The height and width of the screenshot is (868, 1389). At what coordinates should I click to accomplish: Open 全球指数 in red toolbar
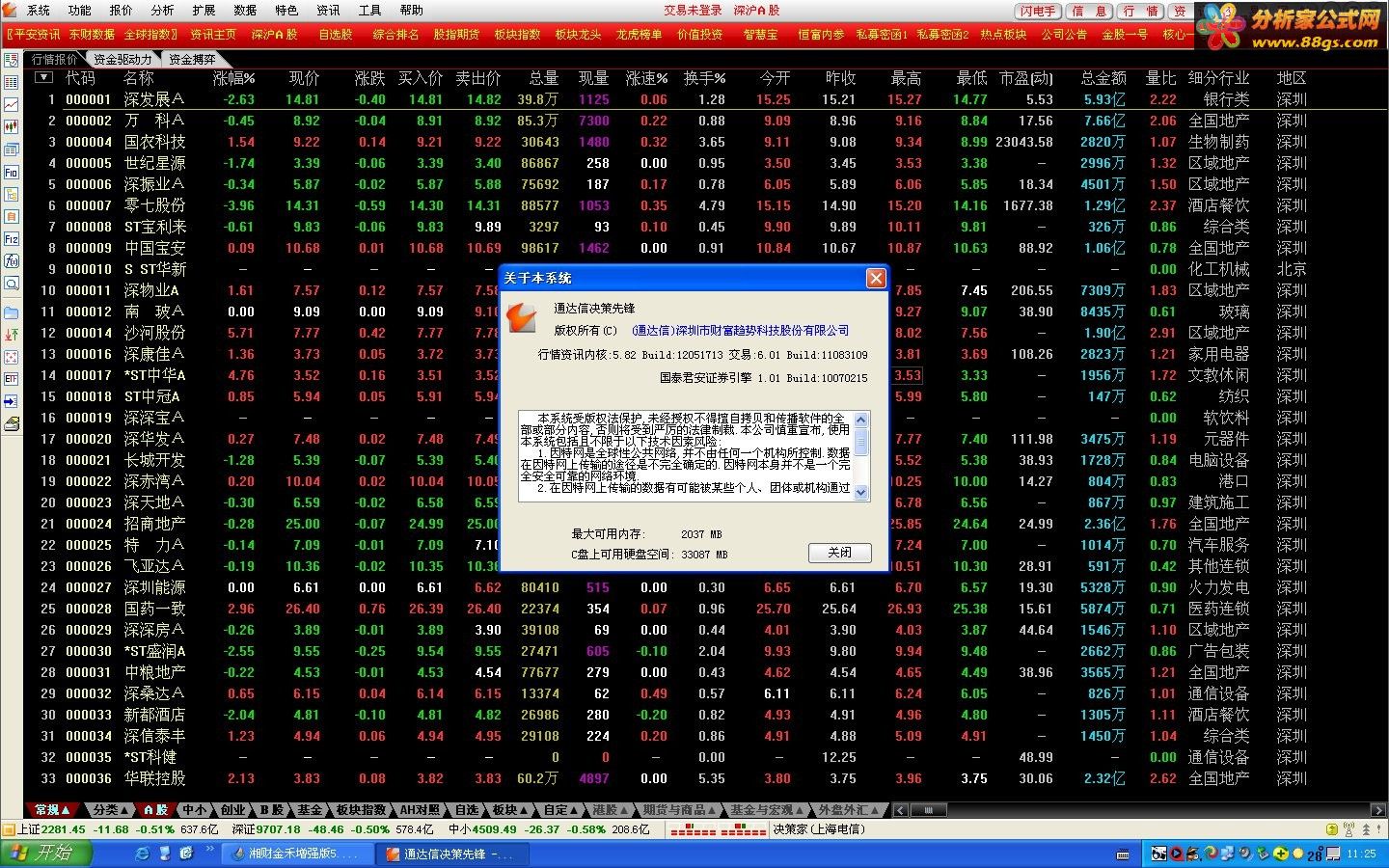pyautogui.click(x=150, y=34)
